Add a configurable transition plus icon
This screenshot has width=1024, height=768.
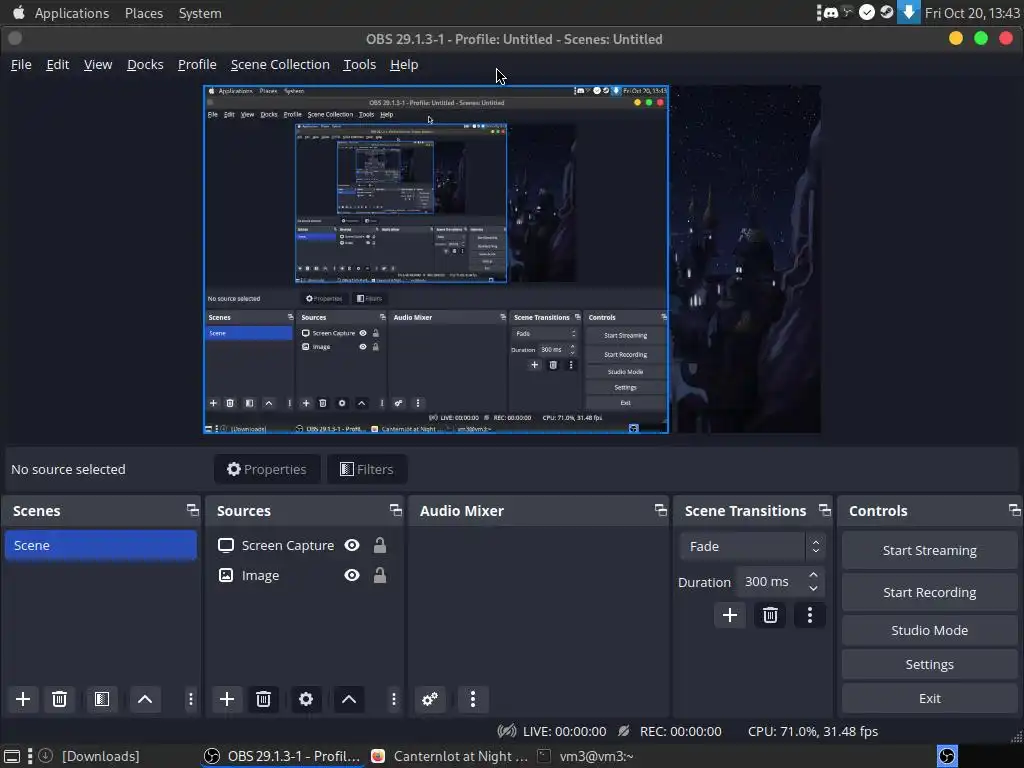[x=730, y=615]
